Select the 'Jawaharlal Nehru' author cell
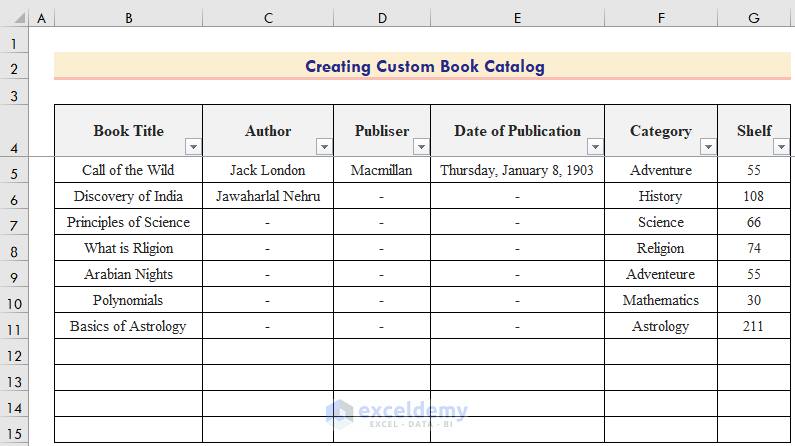The image size is (795, 446). (x=268, y=197)
